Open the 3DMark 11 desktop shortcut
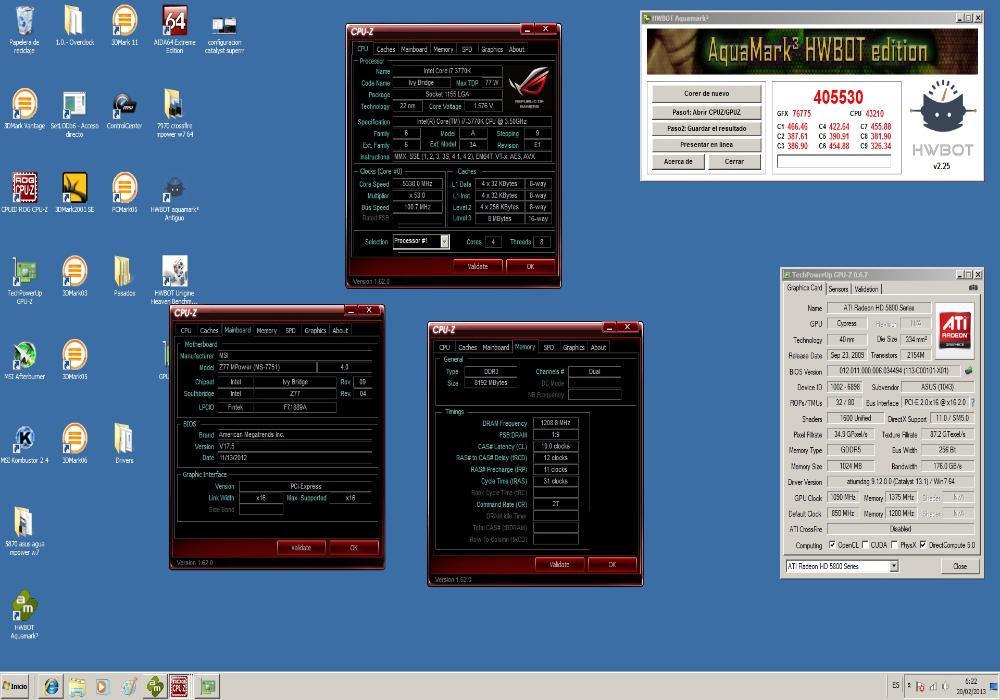 pyautogui.click(x=124, y=26)
